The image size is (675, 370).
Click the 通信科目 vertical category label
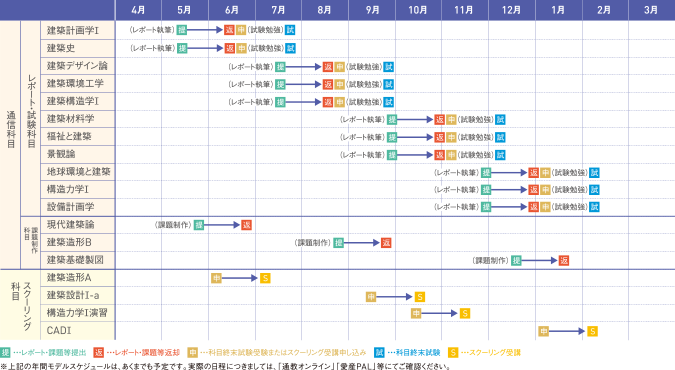[11, 129]
